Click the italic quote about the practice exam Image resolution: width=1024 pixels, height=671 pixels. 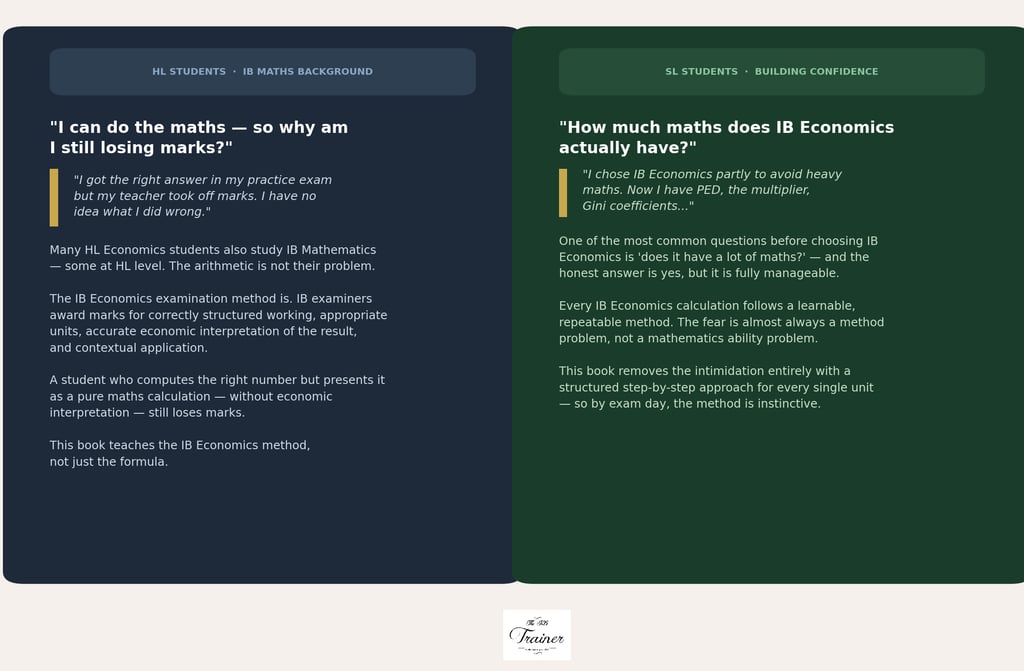pos(202,196)
